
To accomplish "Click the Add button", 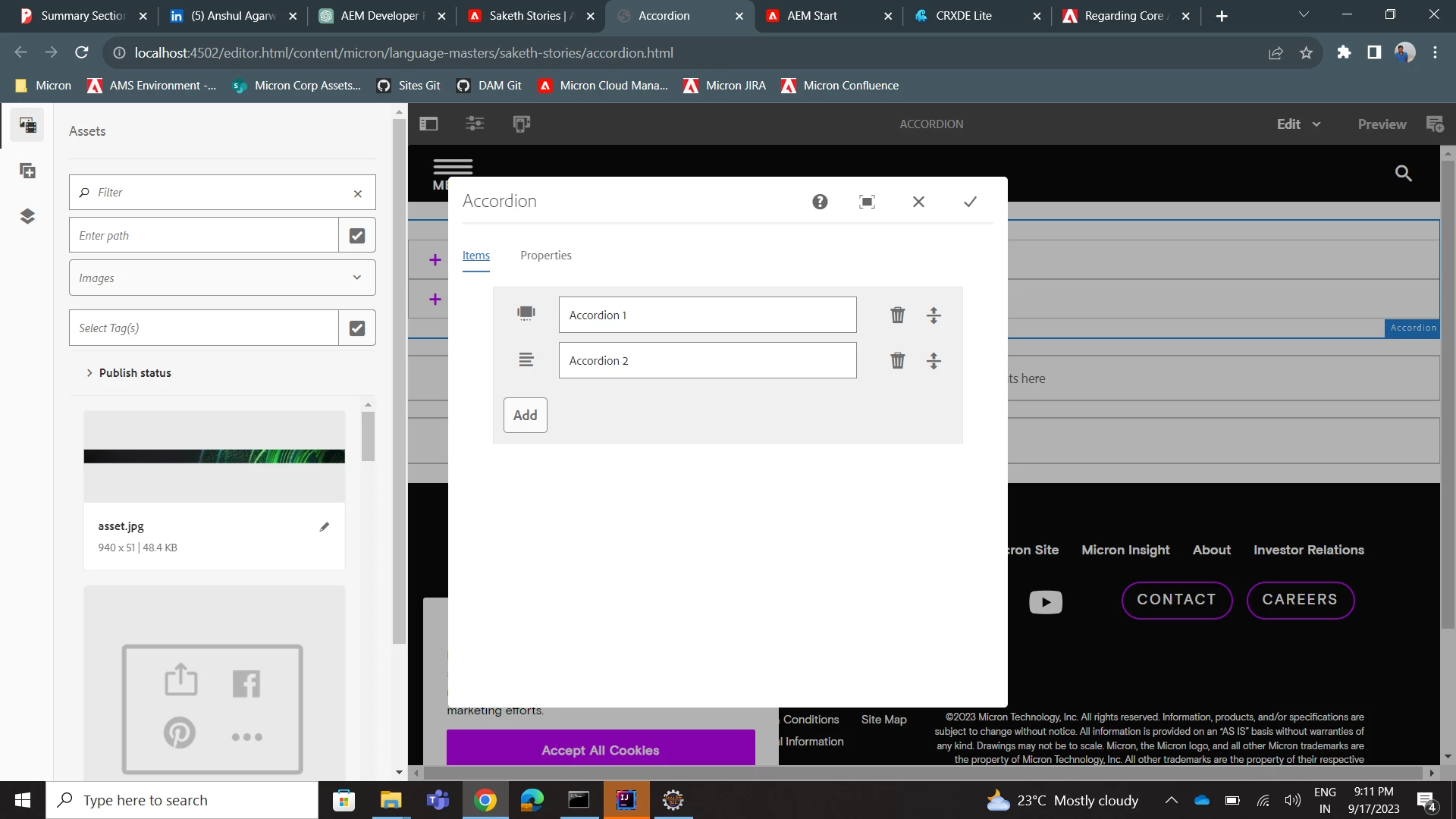I will [x=525, y=416].
